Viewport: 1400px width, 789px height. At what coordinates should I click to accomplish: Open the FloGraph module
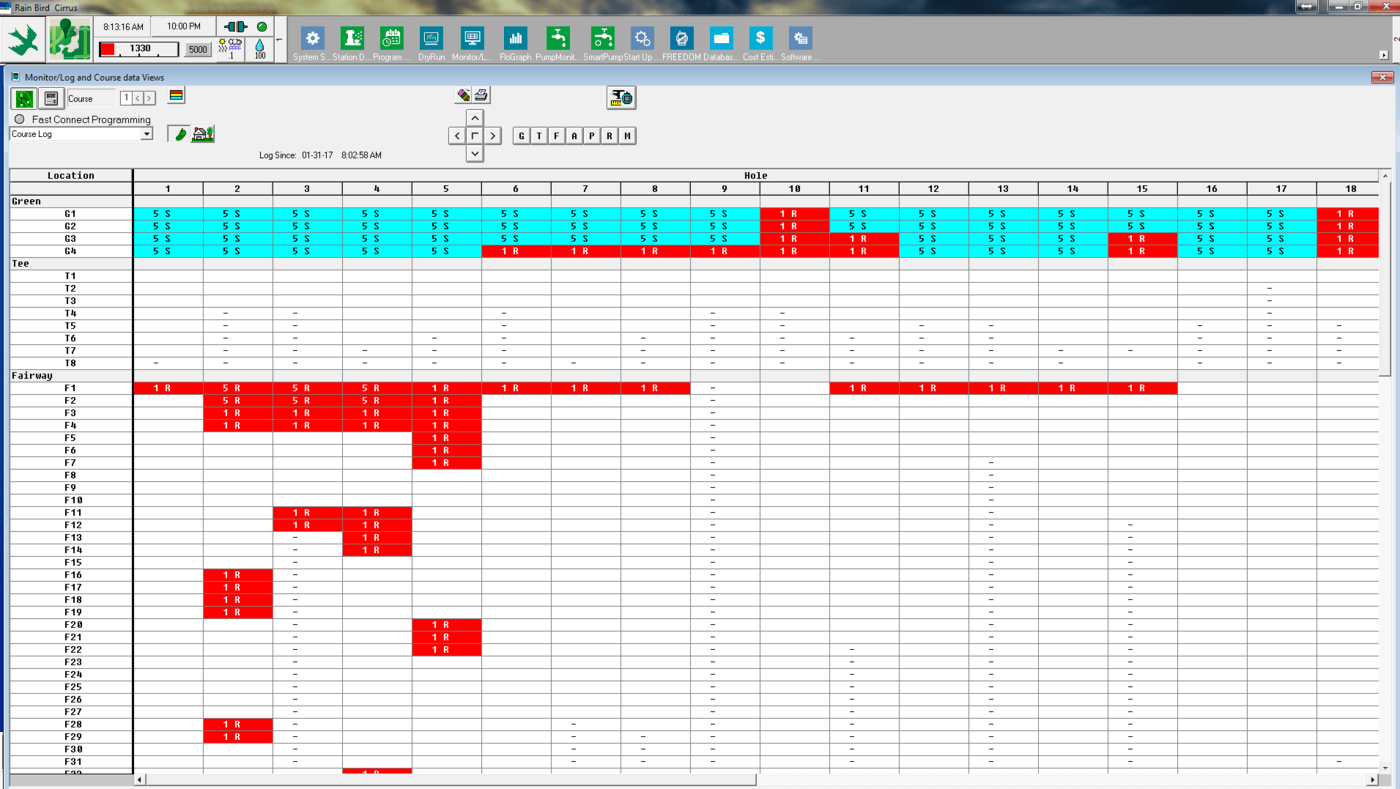point(515,40)
